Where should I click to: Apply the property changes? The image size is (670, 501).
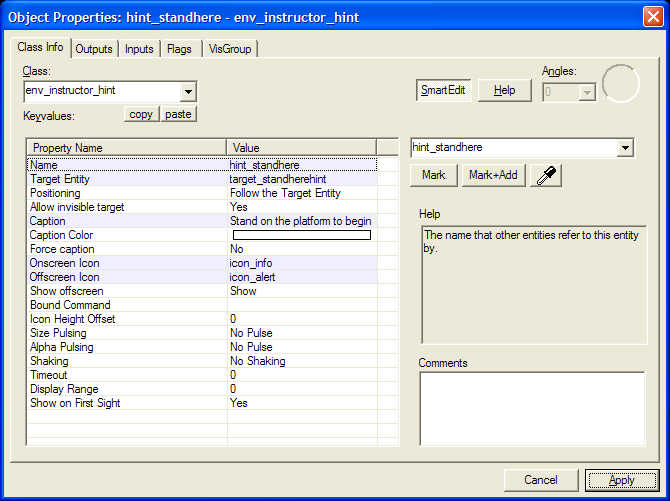[x=622, y=480]
